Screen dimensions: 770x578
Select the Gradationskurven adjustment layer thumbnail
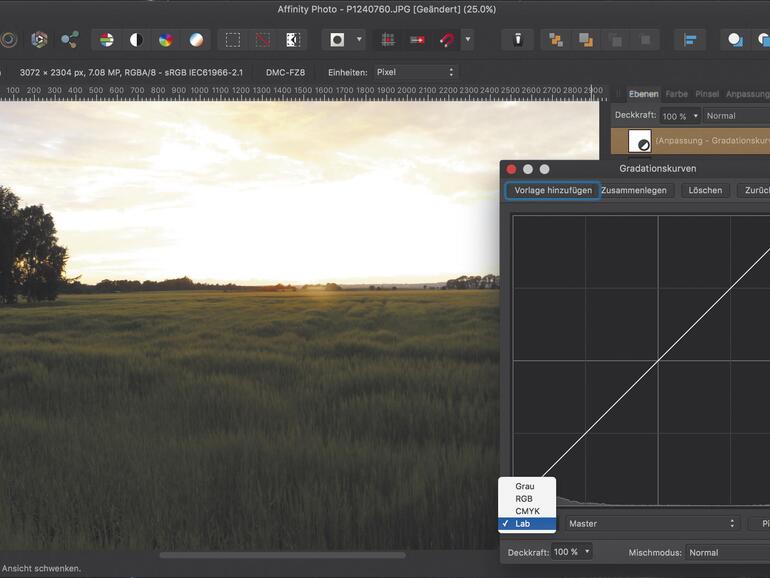(x=639, y=141)
